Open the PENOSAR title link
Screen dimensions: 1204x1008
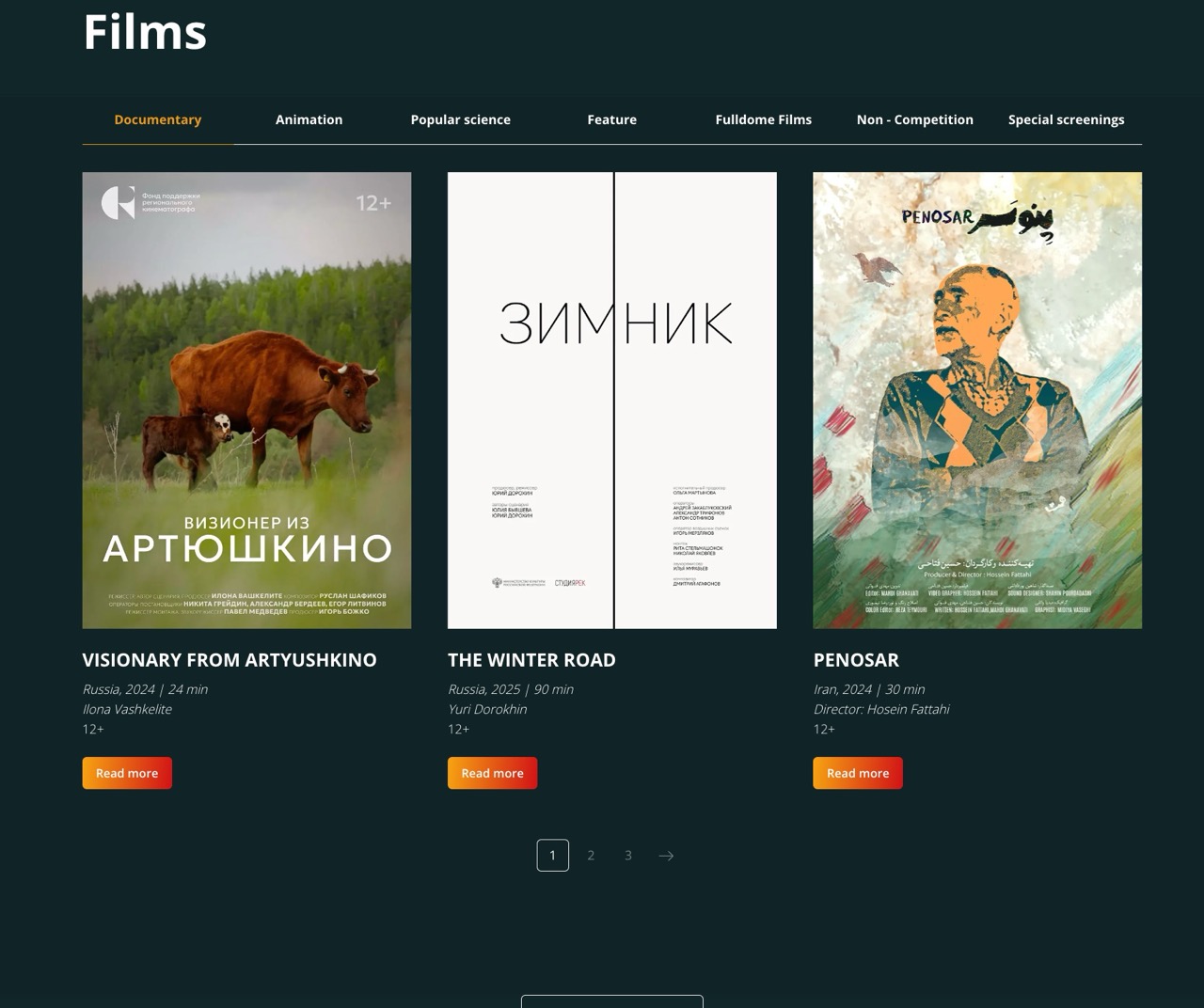coord(856,660)
